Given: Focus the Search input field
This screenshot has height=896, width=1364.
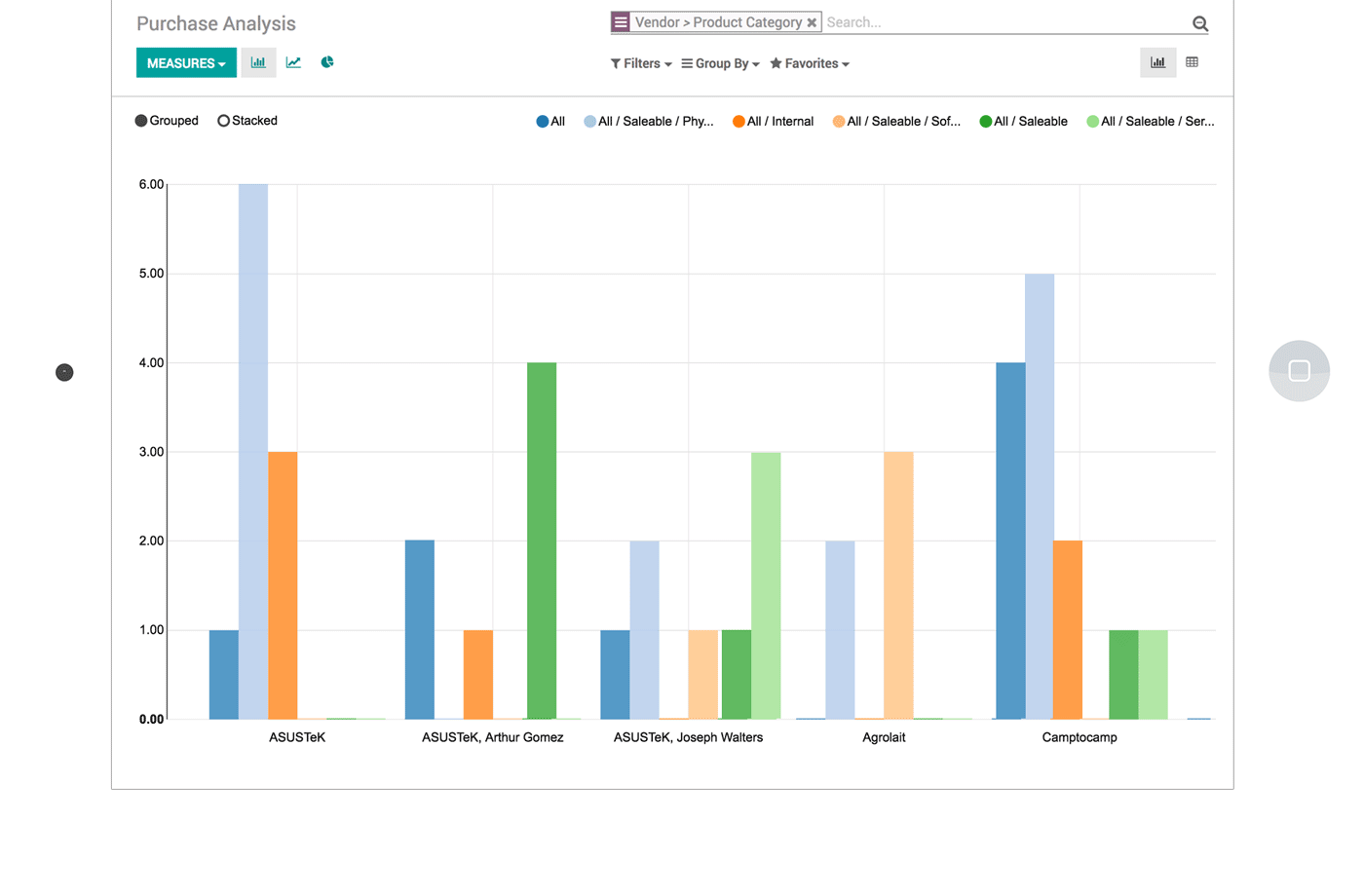Looking at the screenshot, I should pyautogui.click(x=1004, y=22).
